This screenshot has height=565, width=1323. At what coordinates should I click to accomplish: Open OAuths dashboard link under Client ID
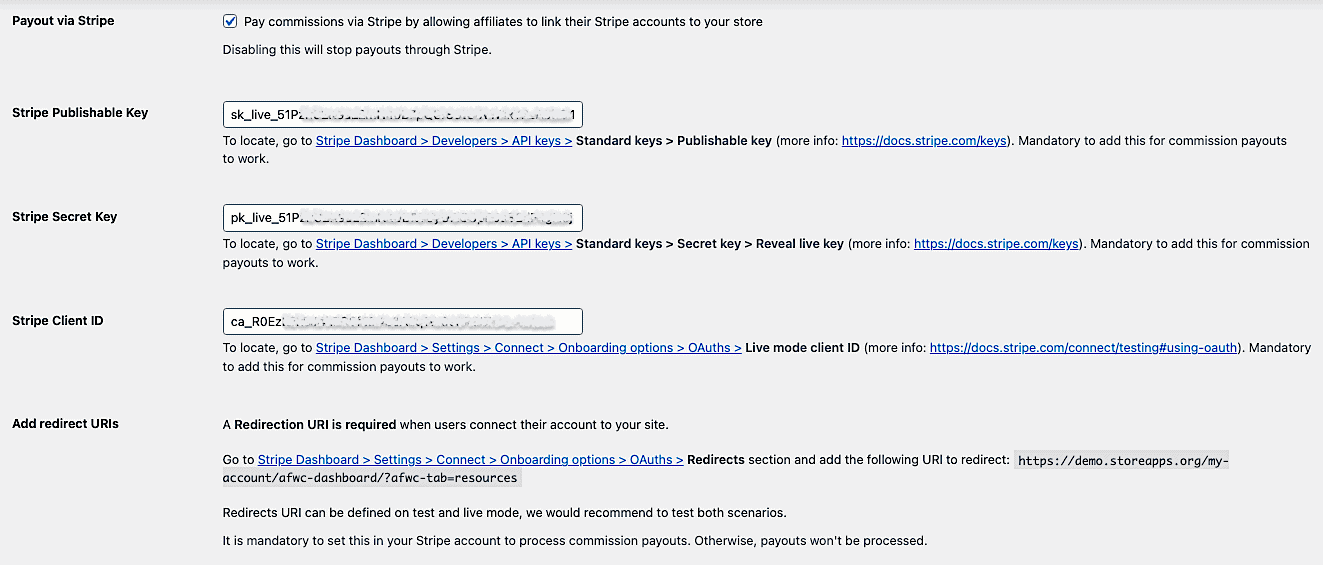coord(528,348)
